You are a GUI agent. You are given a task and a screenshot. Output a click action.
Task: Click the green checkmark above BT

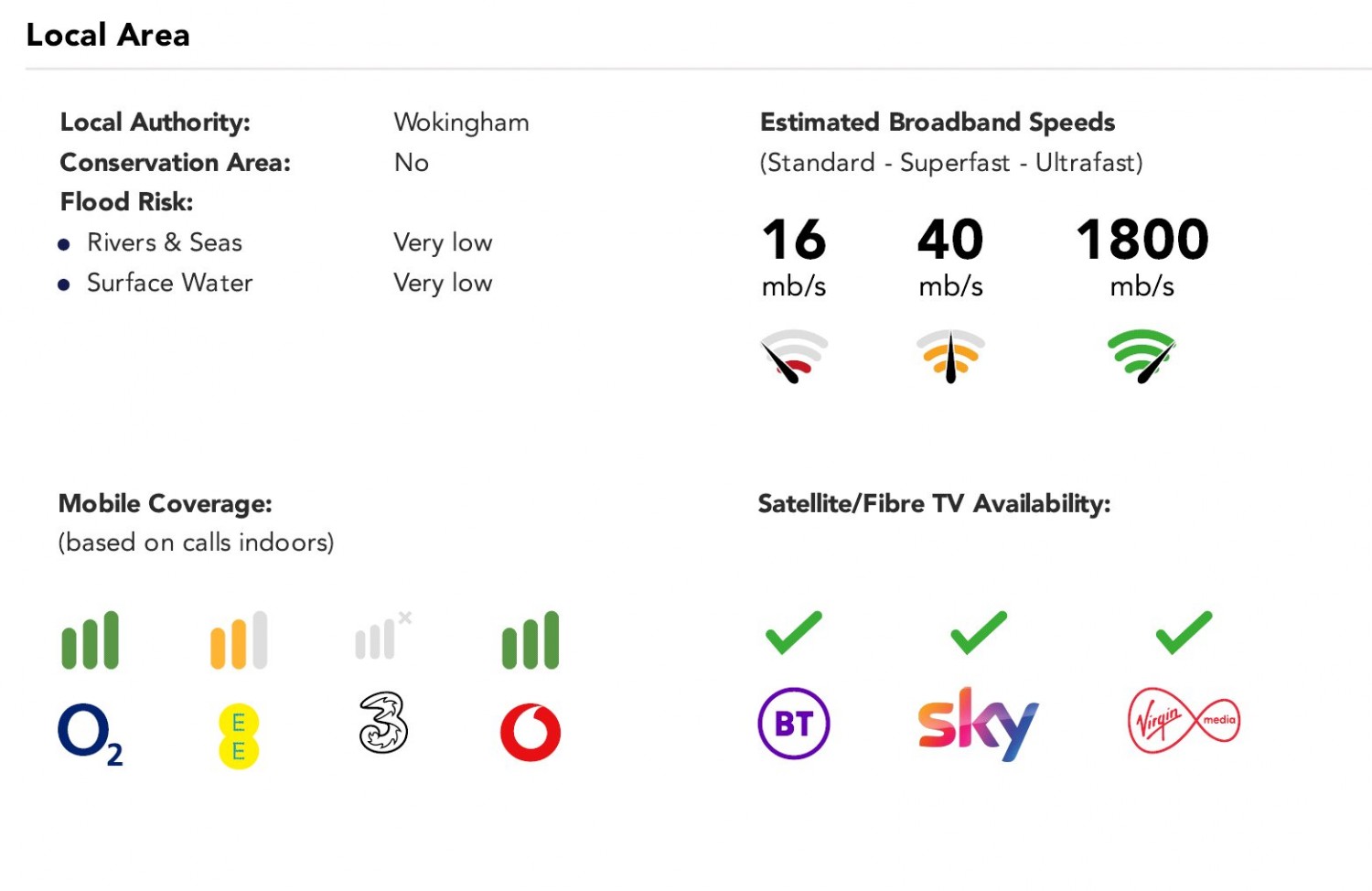(x=794, y=632)
